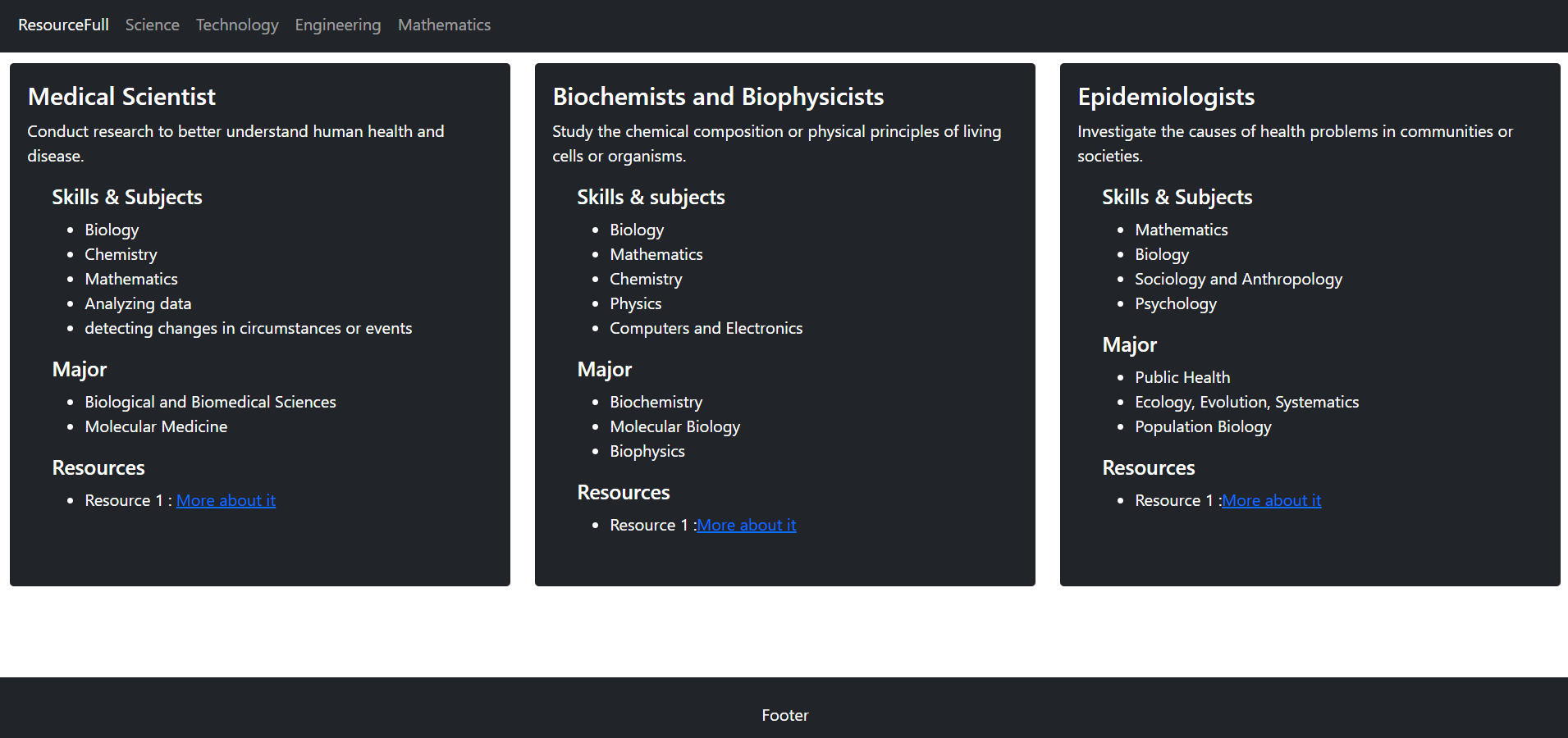Click 'More about it' under Medical Scientist
Screen dimensions: 1568x738
226,500
